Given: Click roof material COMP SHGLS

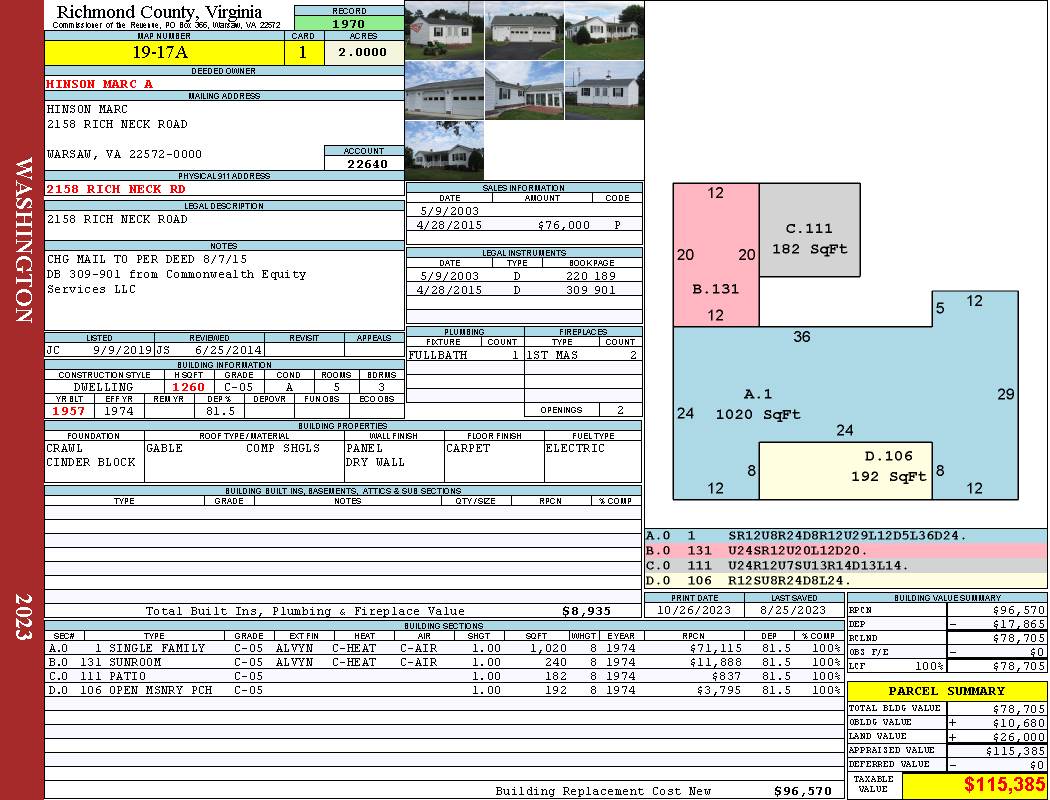Looking at the screenshot, I should point(283,448).
